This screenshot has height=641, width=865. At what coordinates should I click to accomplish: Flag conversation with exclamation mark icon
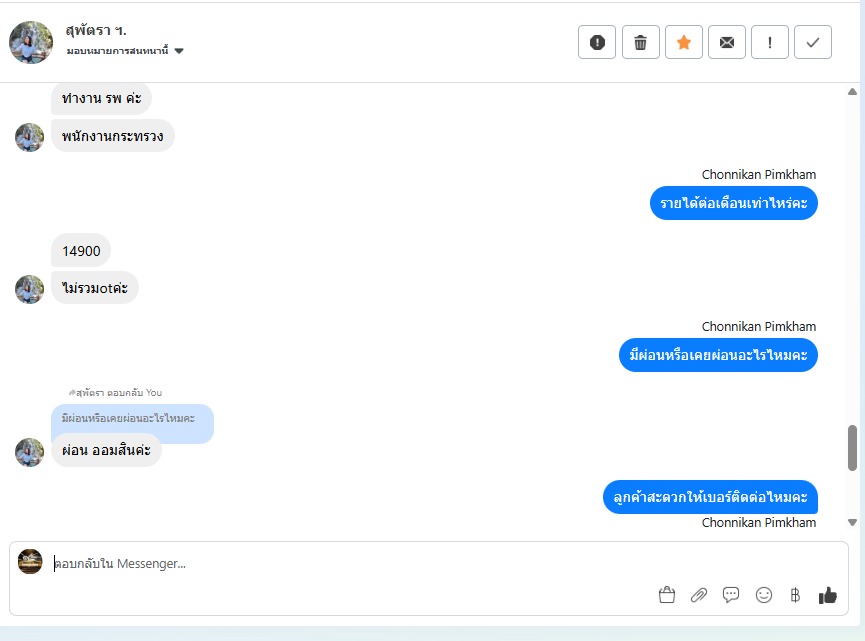click(x=770, y=42)
